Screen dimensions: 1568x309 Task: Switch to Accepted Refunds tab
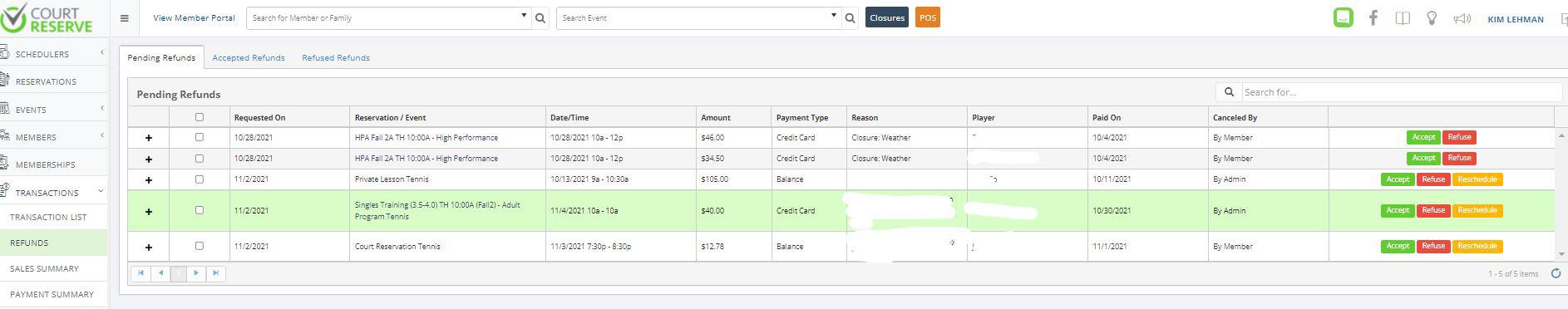click(249, 57)
